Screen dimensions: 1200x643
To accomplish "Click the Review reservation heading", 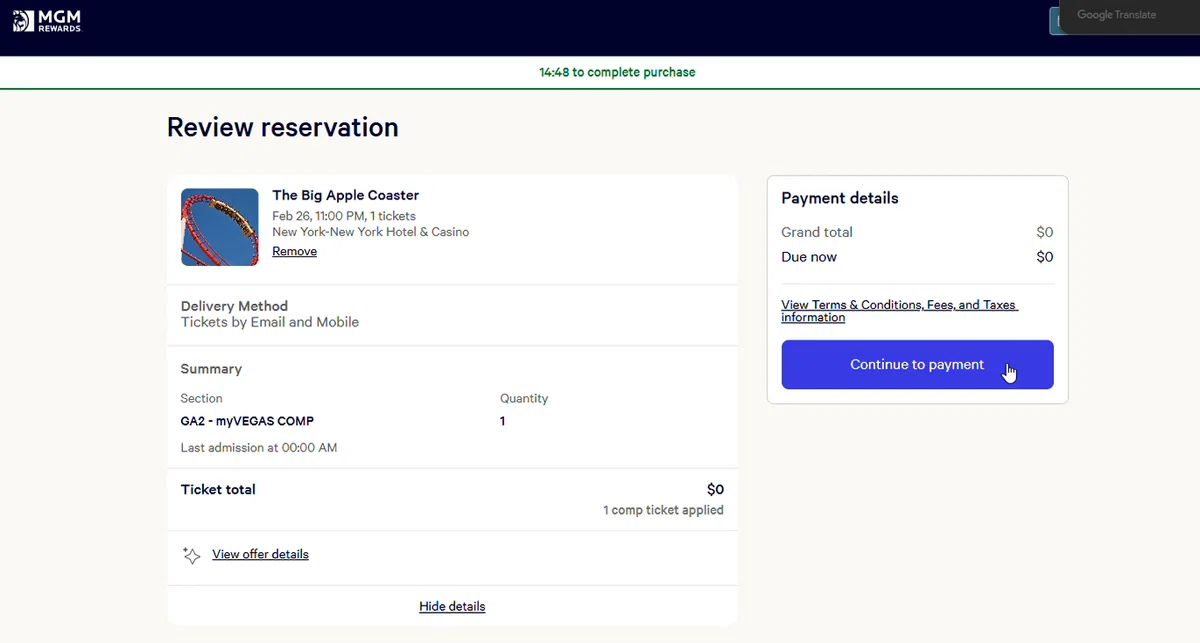I will (x=282, y=127).
